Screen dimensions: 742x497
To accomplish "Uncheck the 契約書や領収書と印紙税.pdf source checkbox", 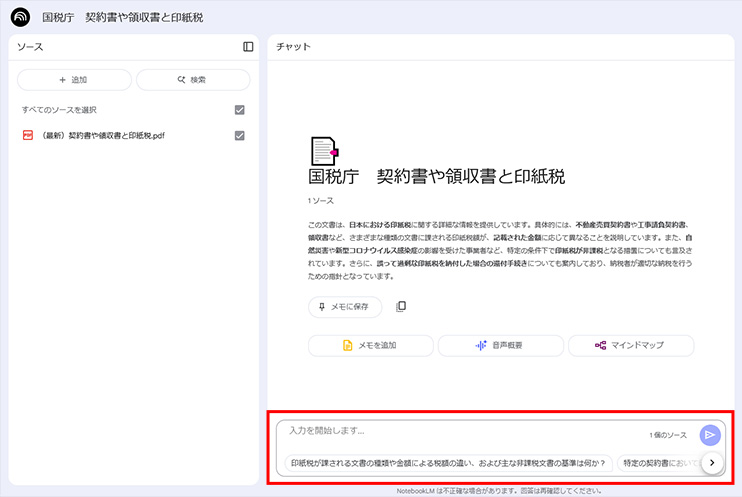I will (x=239, y=135).
